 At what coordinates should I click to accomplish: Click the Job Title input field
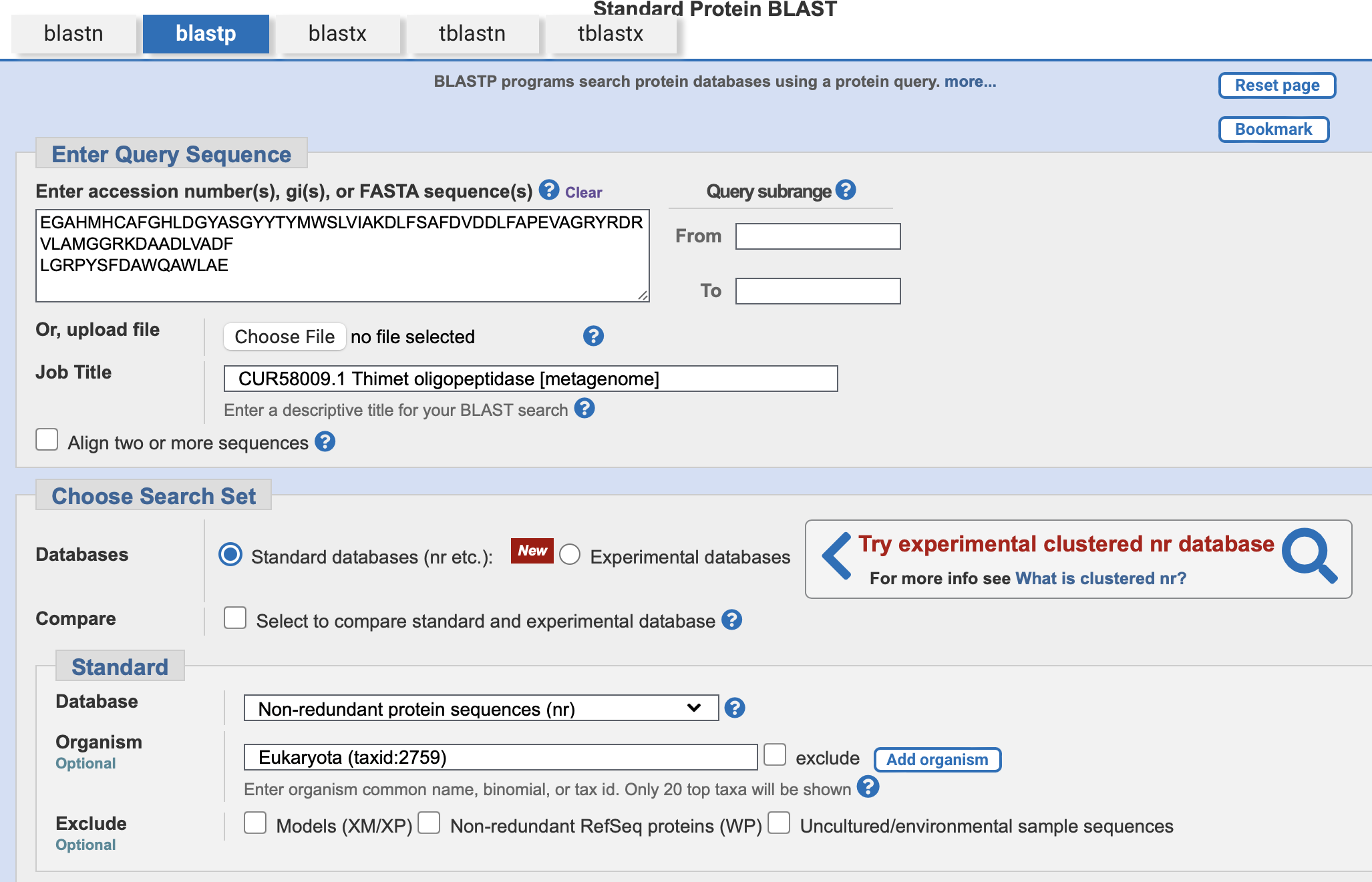coord(530,379)
